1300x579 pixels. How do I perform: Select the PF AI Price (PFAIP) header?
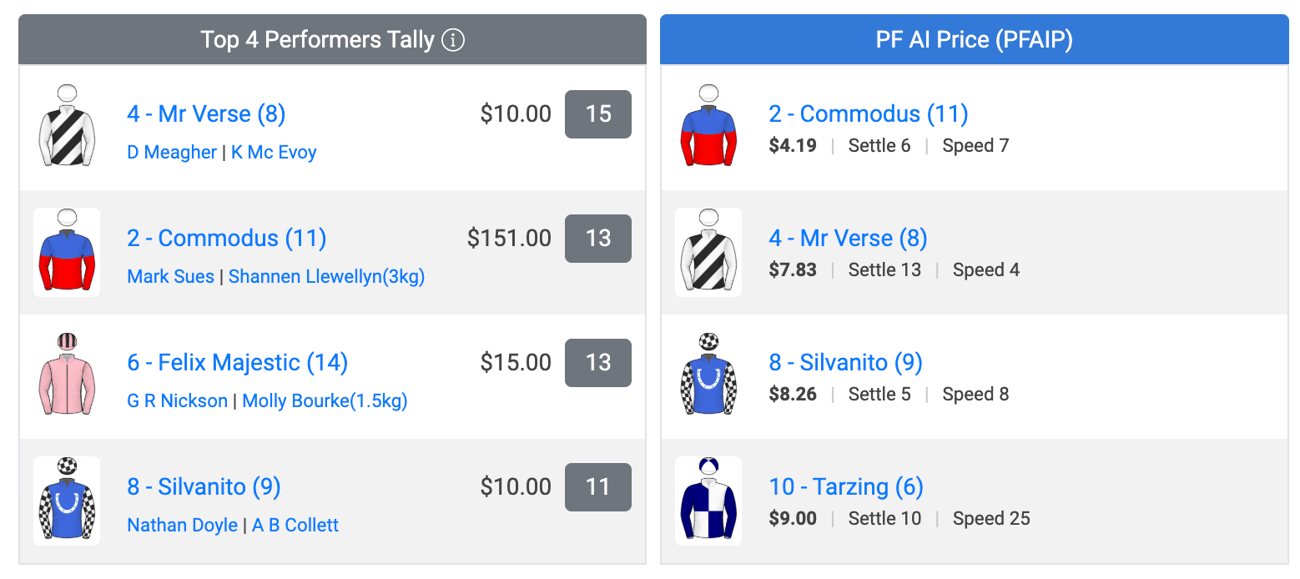[x=974, y=40]
